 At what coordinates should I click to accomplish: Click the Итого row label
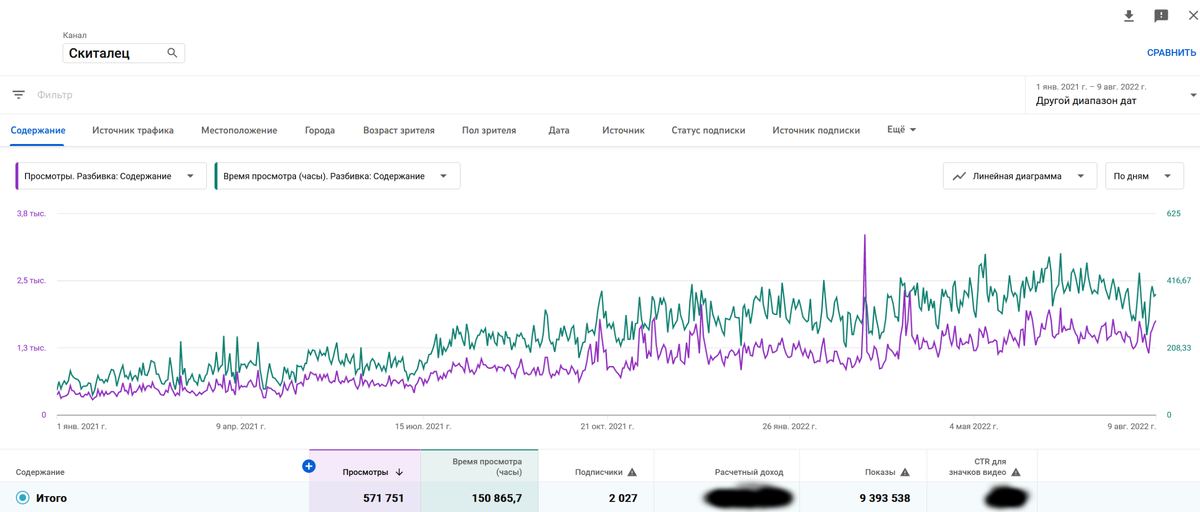point(51,498)
